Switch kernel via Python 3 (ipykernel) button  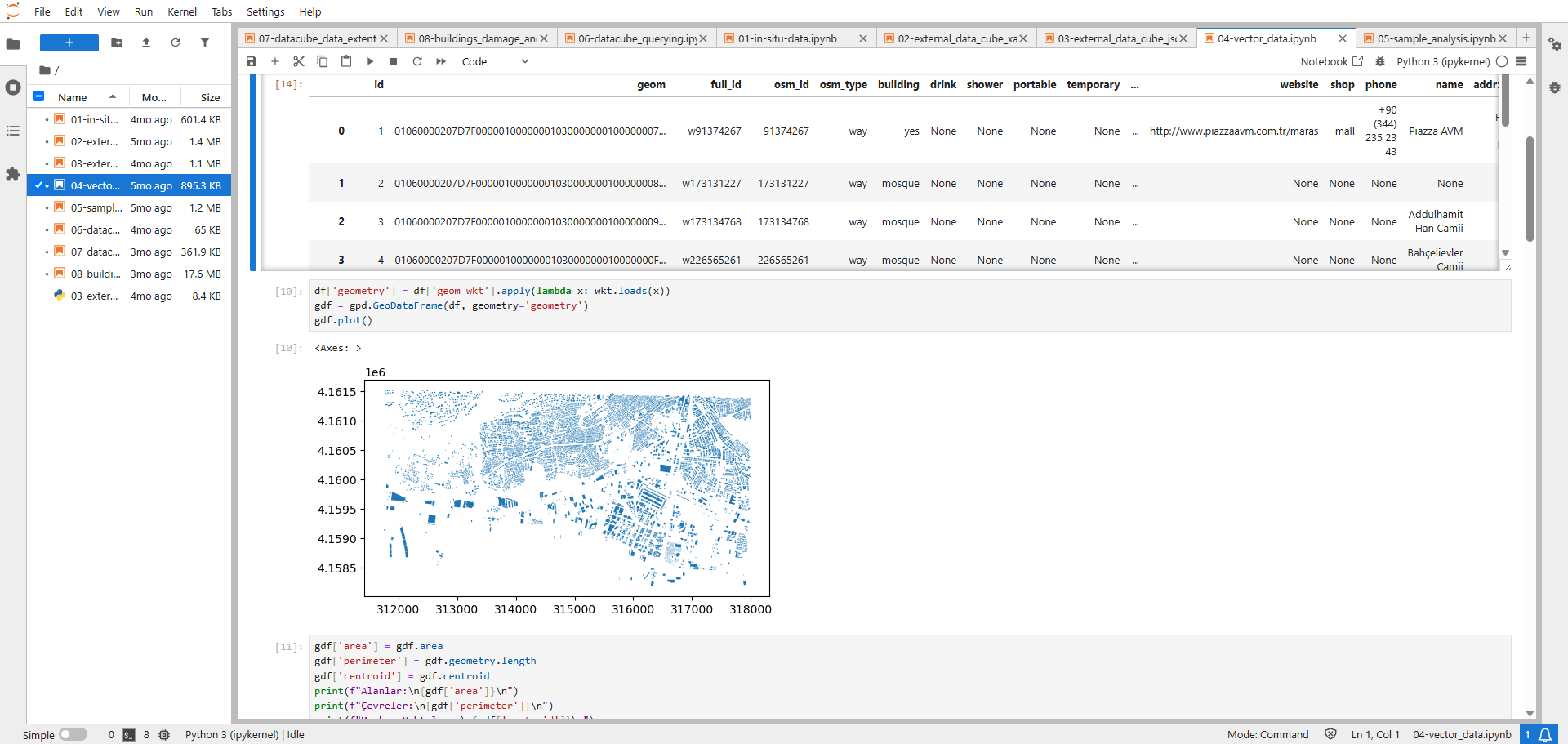point(1443,61)
